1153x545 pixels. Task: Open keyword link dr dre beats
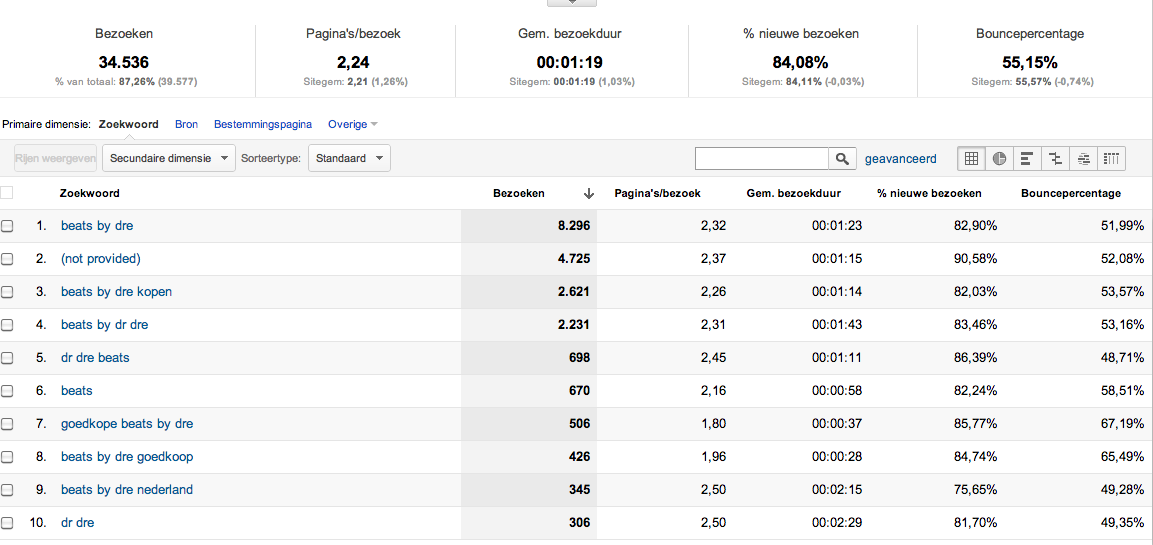click(x=96, y=357)
